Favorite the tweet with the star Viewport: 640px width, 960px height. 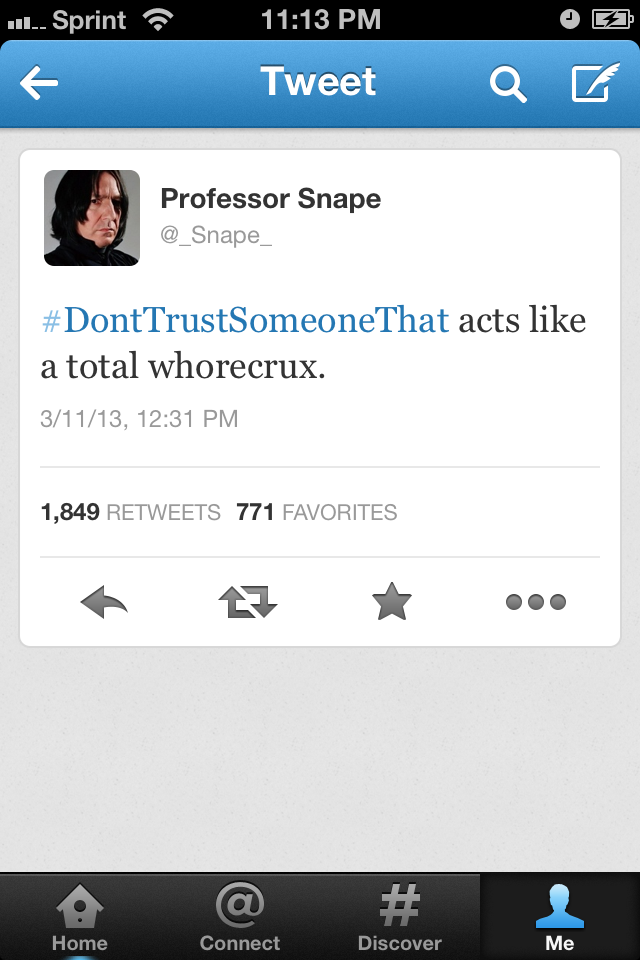click(x=391, y=601)
